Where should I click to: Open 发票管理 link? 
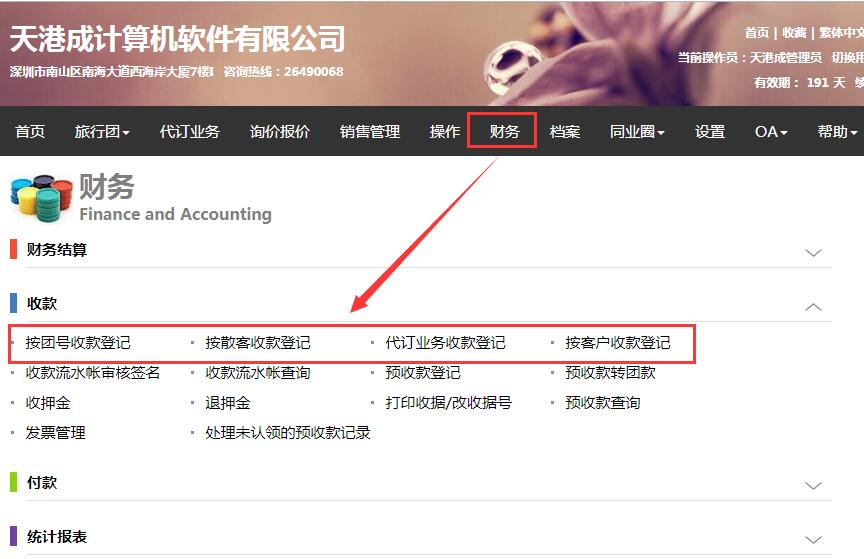(x=55, y=433)
